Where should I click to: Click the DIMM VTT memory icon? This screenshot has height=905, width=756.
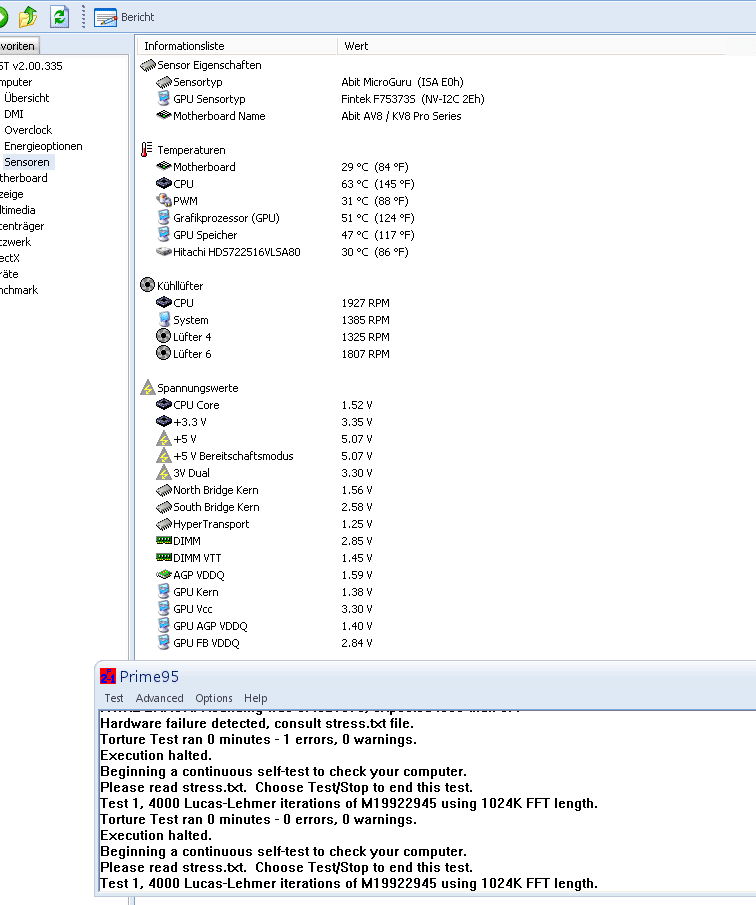coord(164,558)
